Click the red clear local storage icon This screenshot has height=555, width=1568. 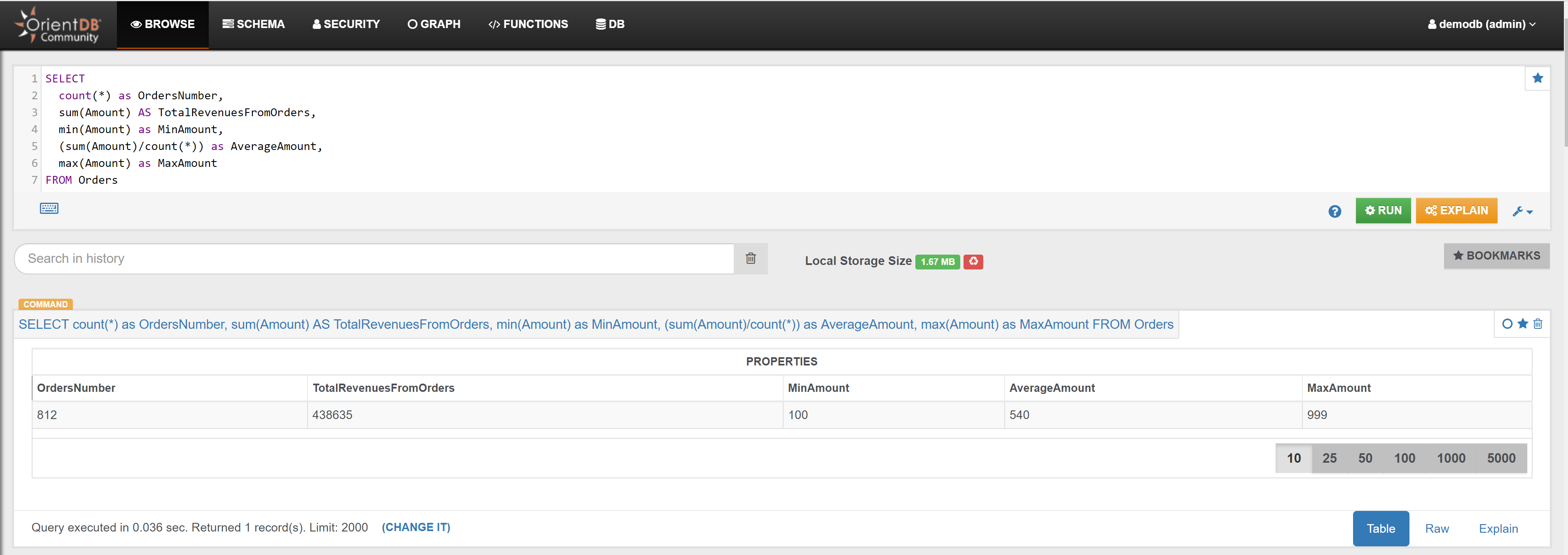[x=973, y=261]
